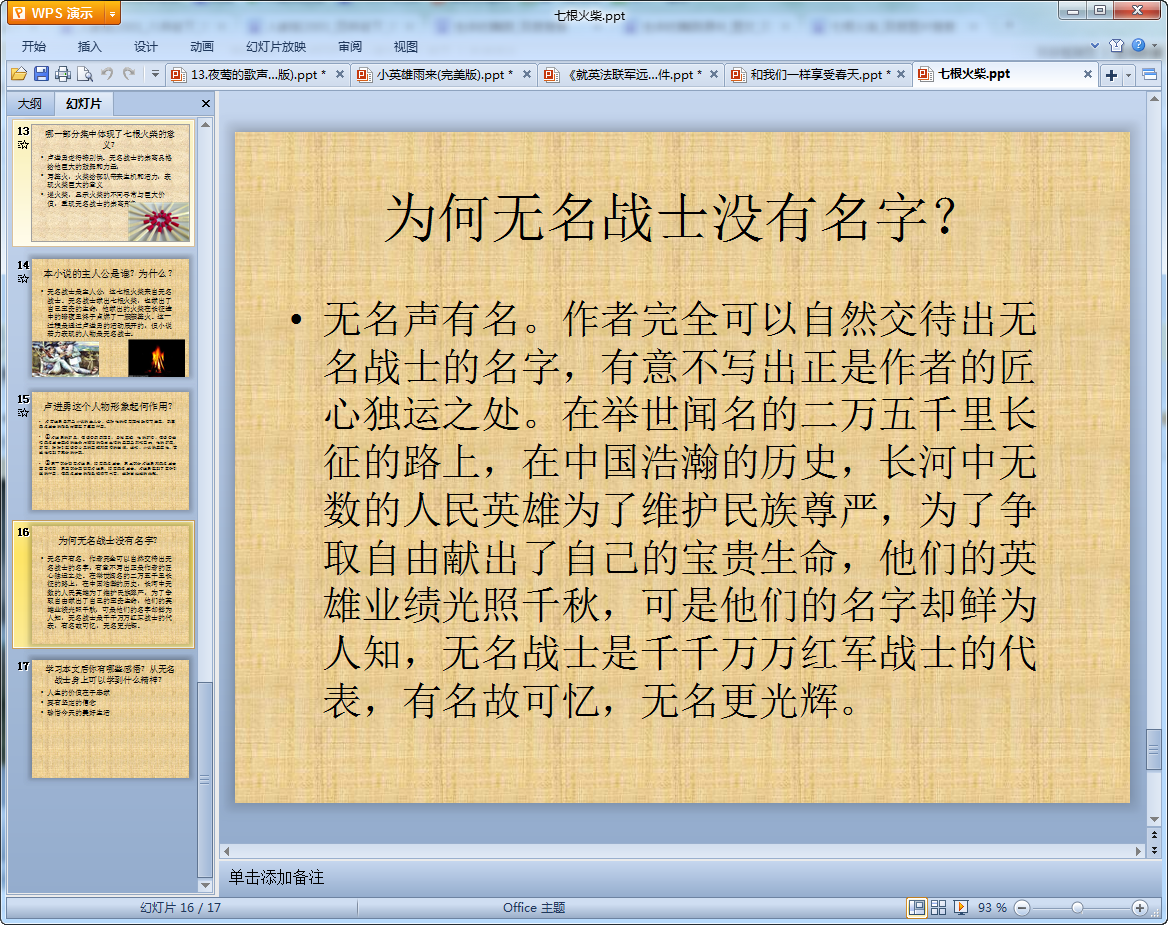Switch to the 大纲 outline pane tab
The width and height of the screenshot is (1168, 925).
[30, 104]
